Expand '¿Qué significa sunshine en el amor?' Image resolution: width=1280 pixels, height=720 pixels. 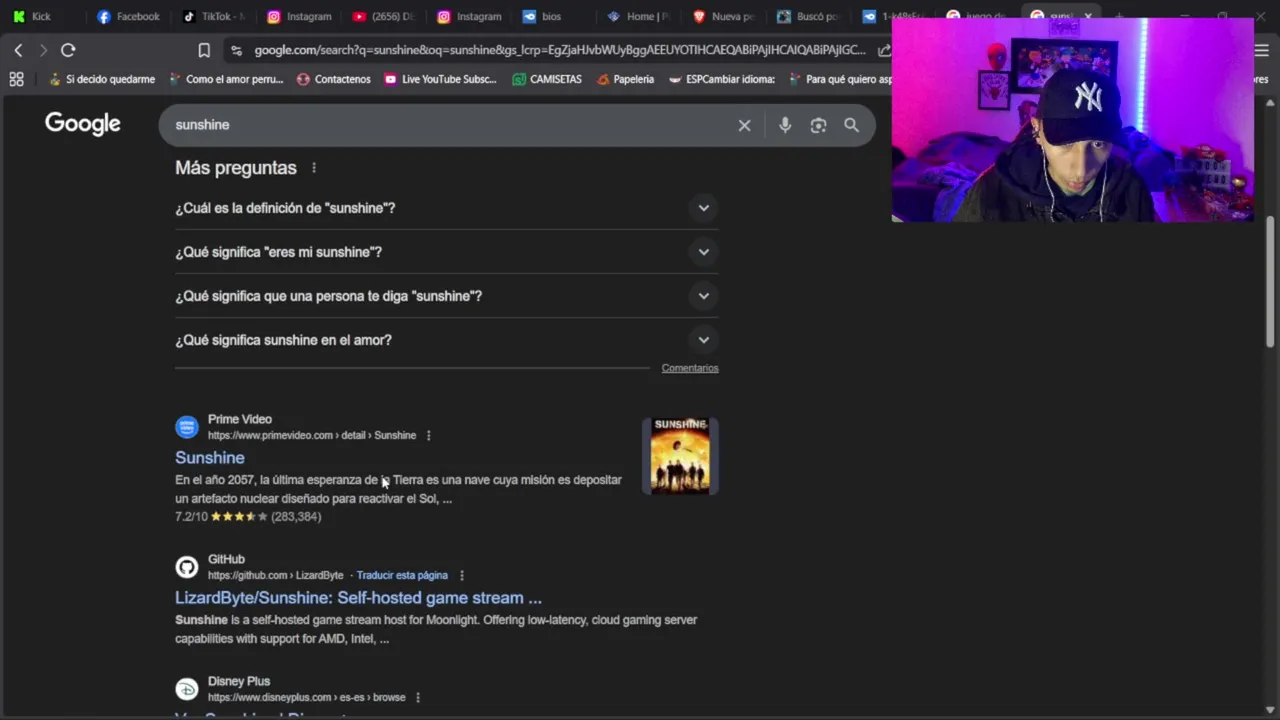point(447,340)
